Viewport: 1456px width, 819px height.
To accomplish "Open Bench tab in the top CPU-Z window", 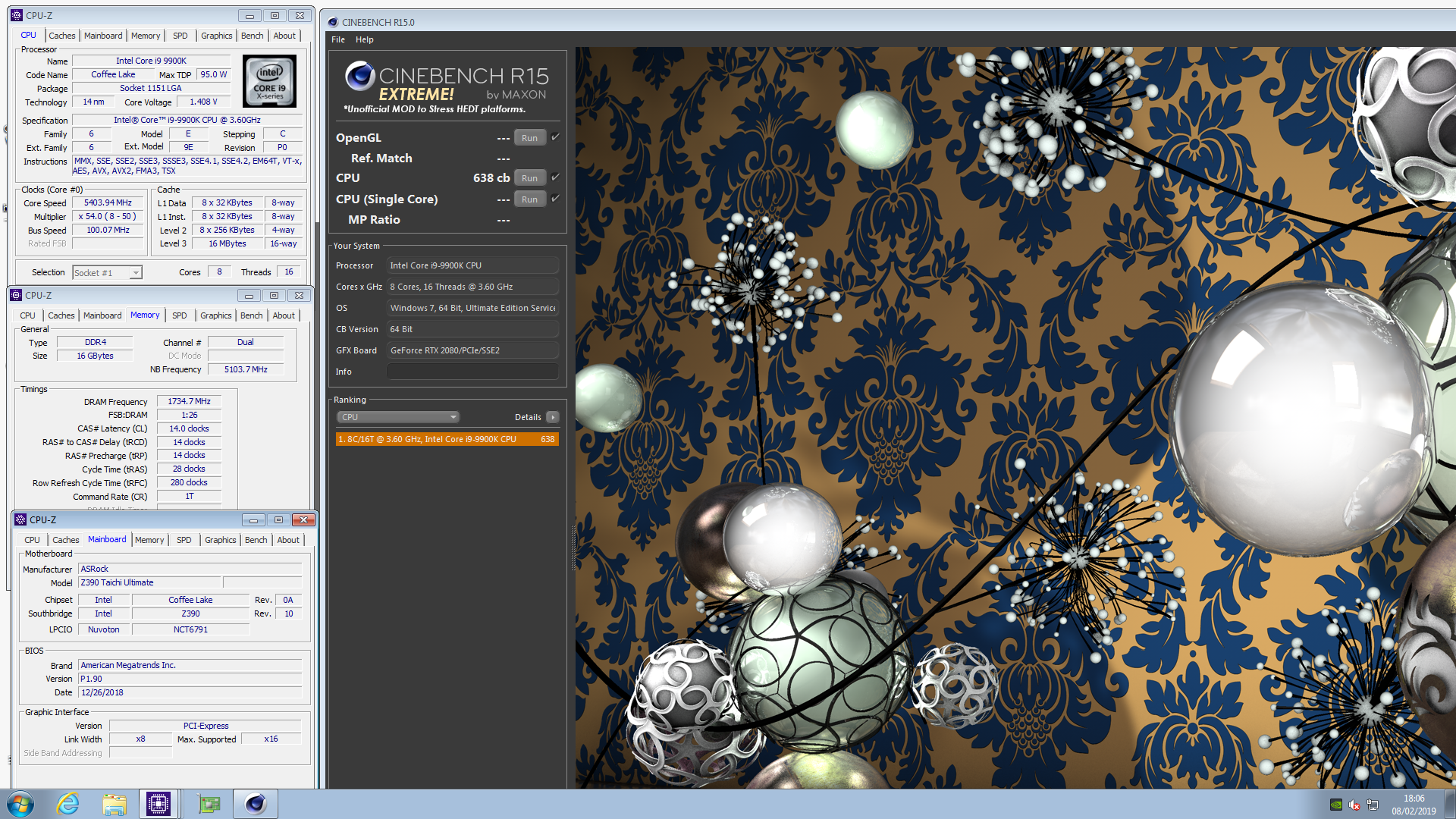I will point(253,36).
